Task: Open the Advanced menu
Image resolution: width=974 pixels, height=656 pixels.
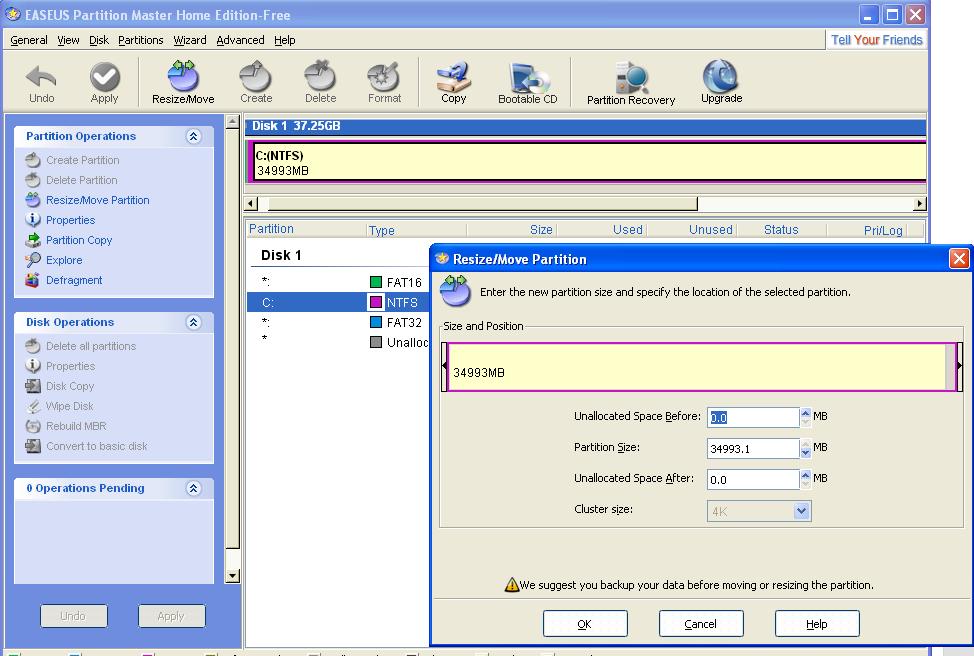Action: pyautogui.click(x=240, y=40)
